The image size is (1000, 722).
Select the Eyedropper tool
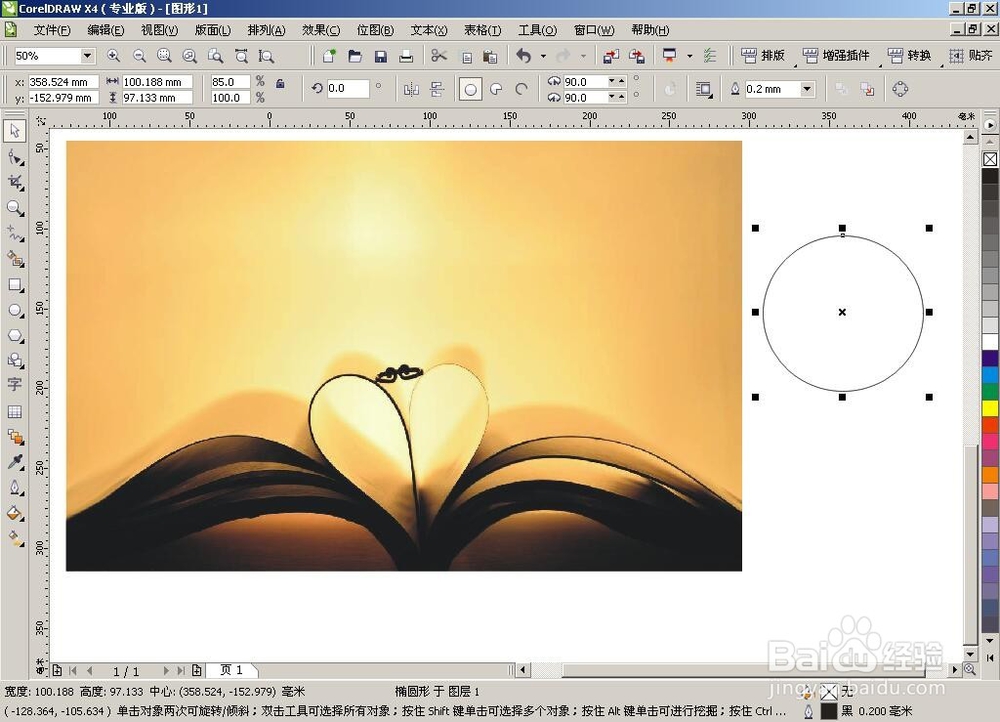pyautogui.click(x=15, y=462)
